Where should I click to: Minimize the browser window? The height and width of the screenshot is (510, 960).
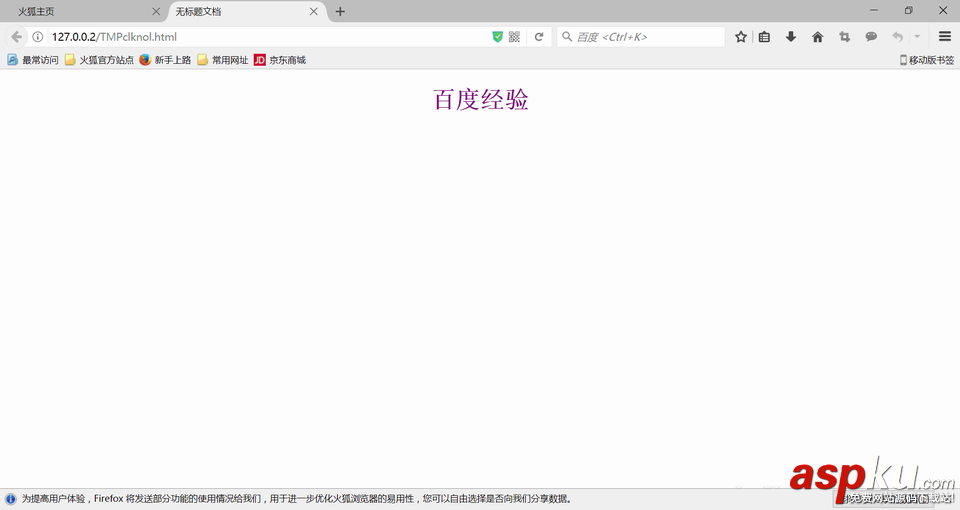coord(874,10)
